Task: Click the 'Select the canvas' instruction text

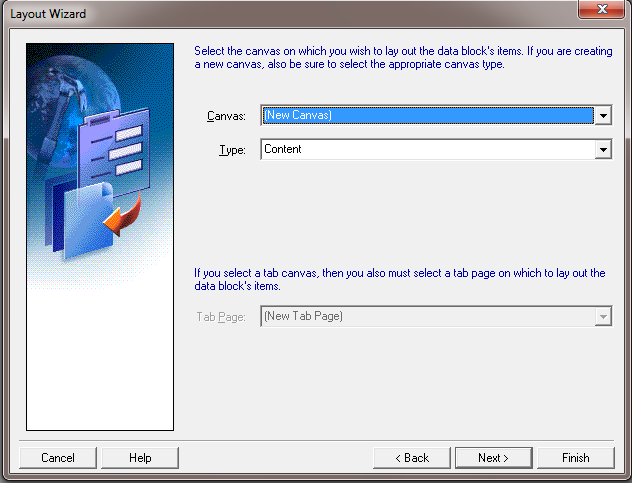Action: click(403, 57)
